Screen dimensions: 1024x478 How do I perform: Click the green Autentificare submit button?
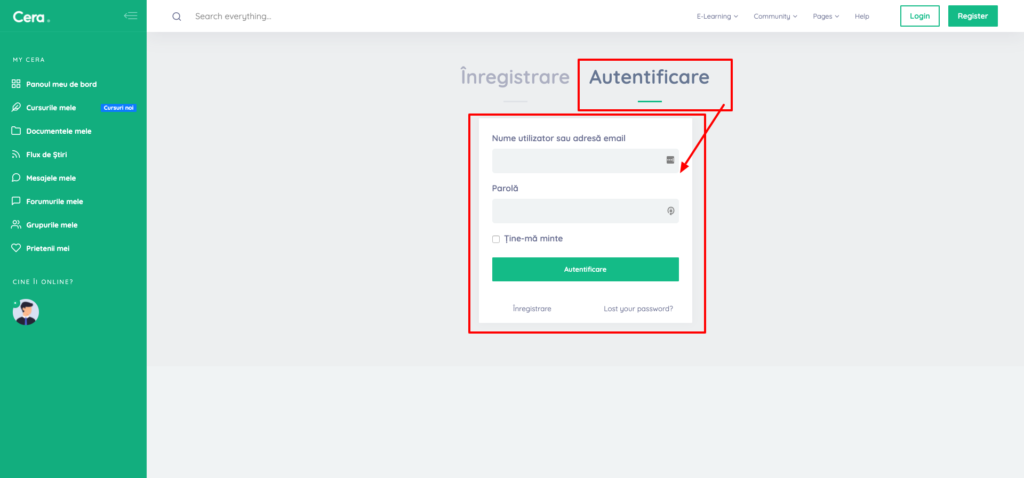point(585,269)
